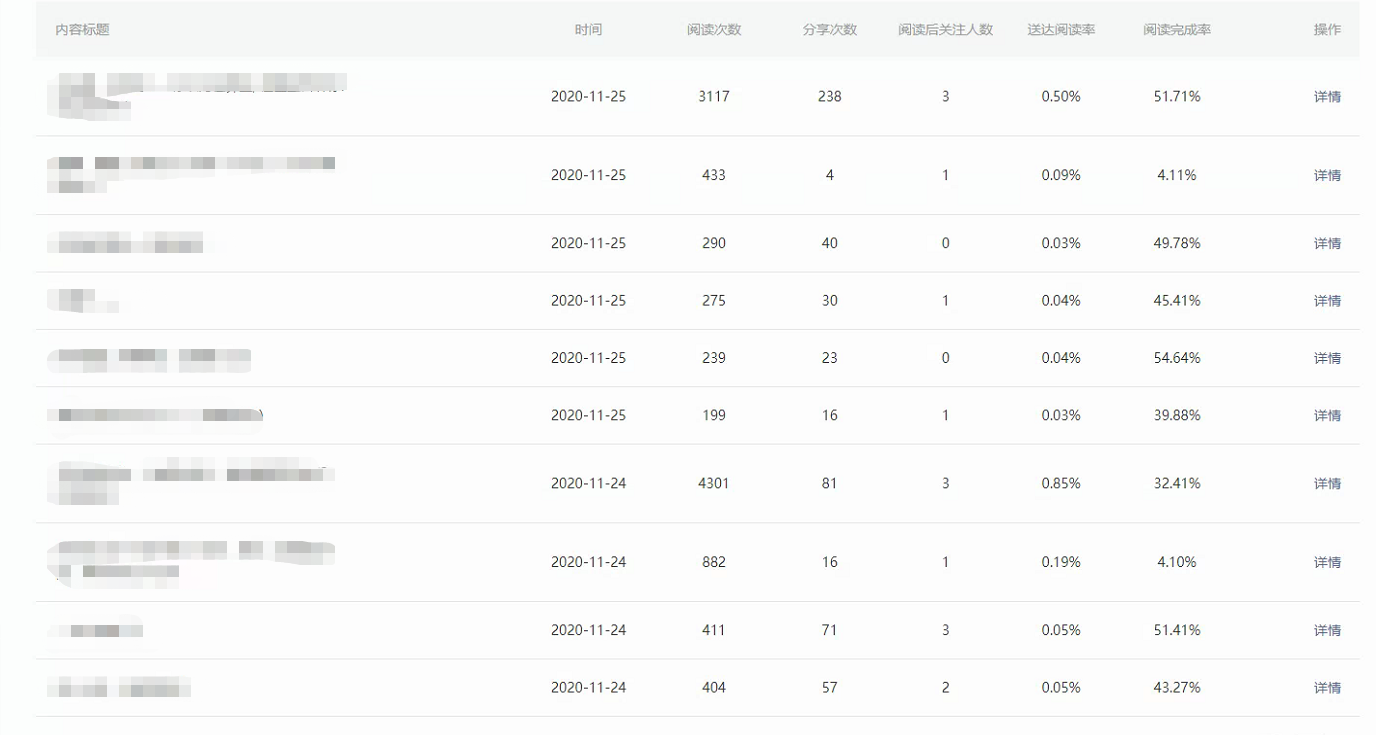Click the 阅读次数 column header

pyautogui.click(x=713, y=30)
